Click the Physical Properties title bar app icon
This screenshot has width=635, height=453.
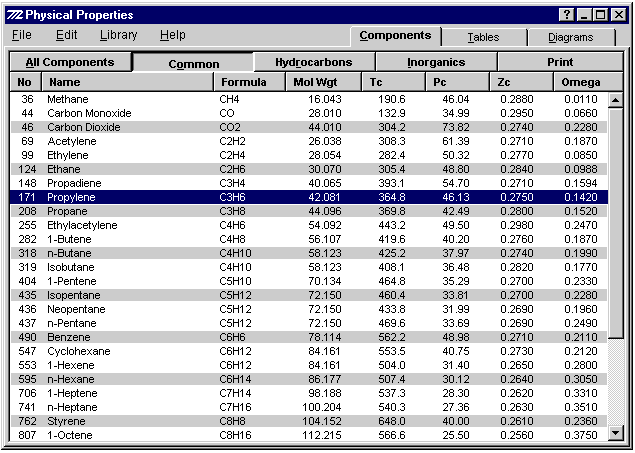point(15,15)
